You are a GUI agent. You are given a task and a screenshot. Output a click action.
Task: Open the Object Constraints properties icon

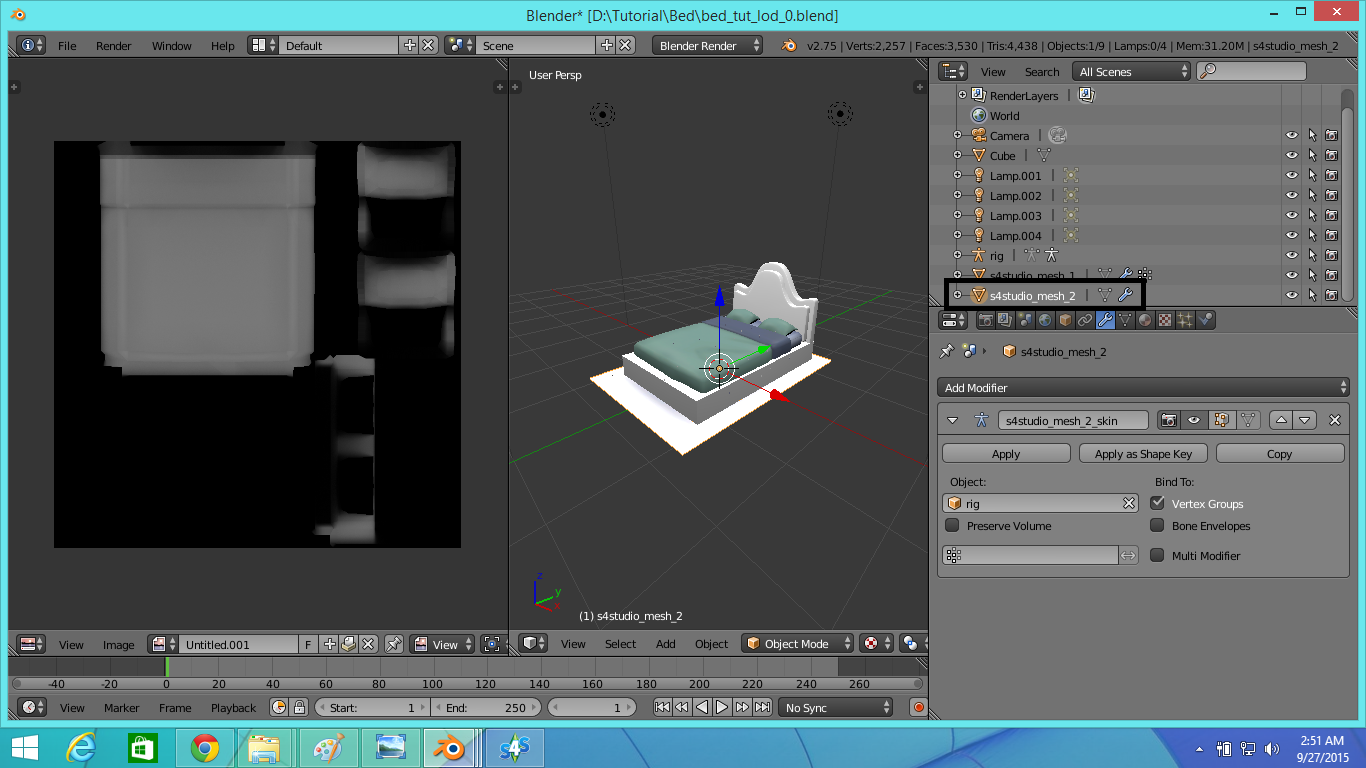click(1085, 321)
